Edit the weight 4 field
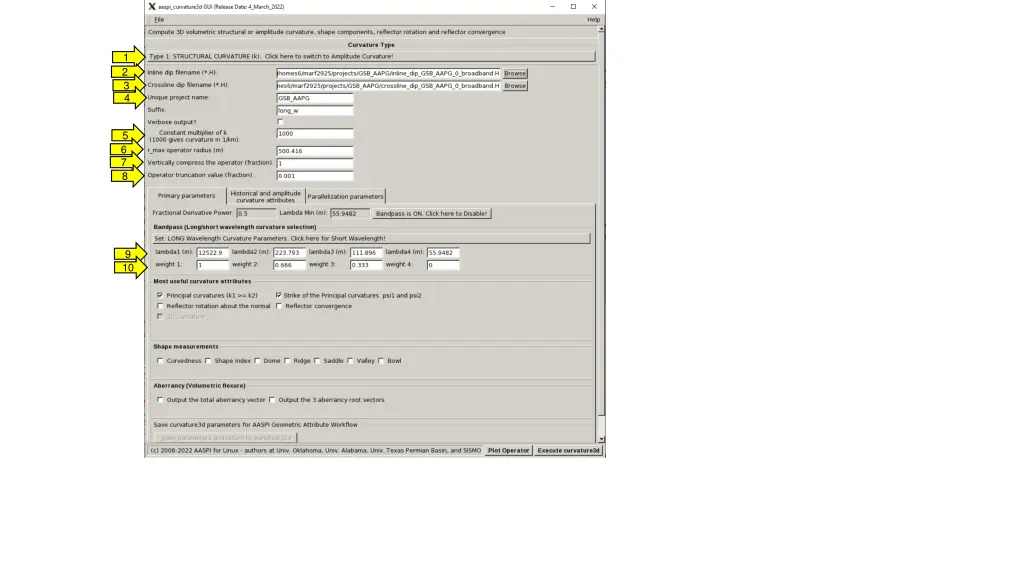Viewport: 1024px width, 576px height. [x=443, y=264]
